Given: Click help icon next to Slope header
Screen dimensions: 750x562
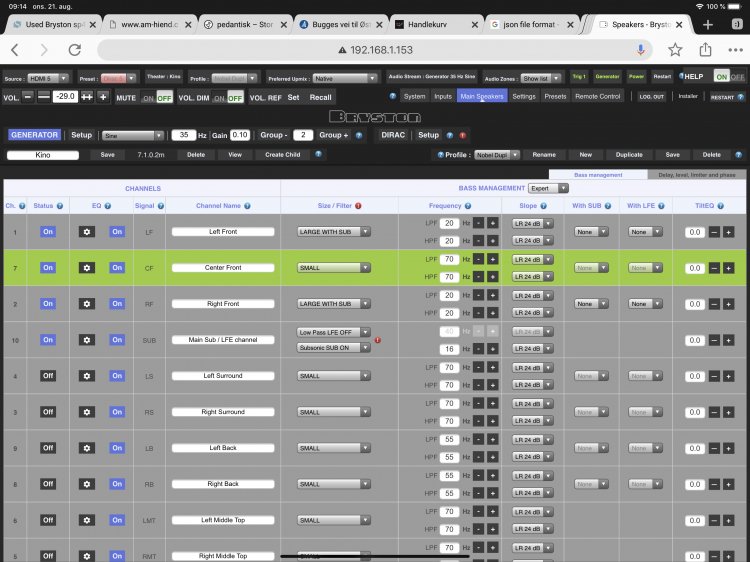Looking at the screenshot, I should point(543,206).
